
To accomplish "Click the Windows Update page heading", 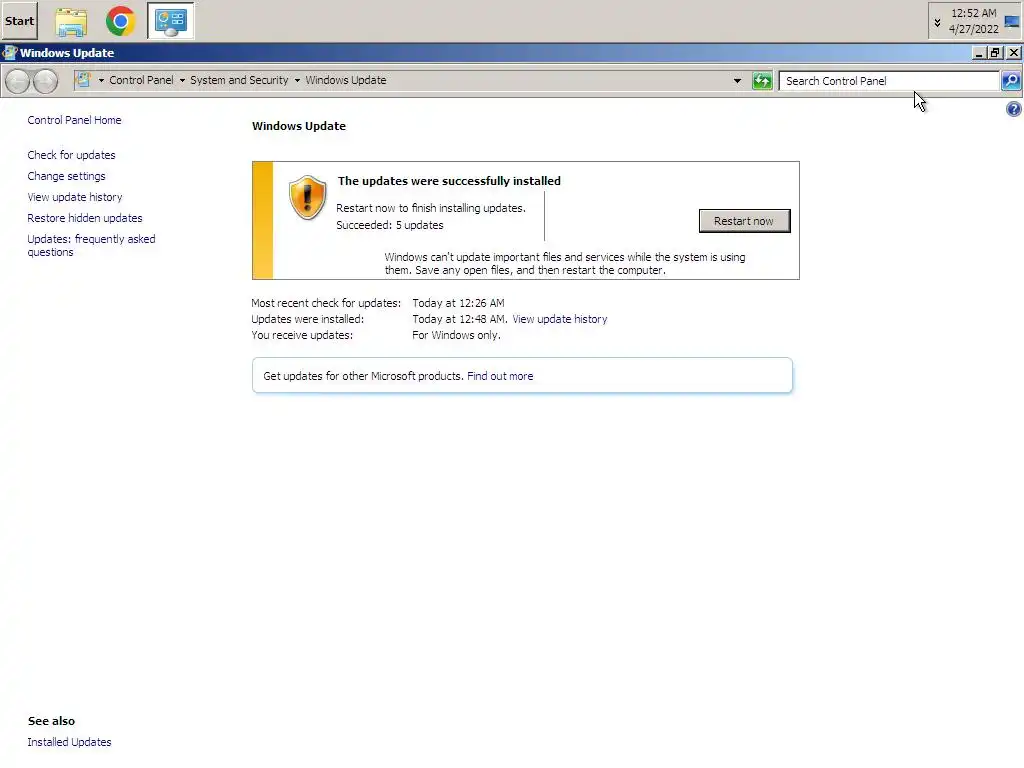I will [x=299, y=126].
